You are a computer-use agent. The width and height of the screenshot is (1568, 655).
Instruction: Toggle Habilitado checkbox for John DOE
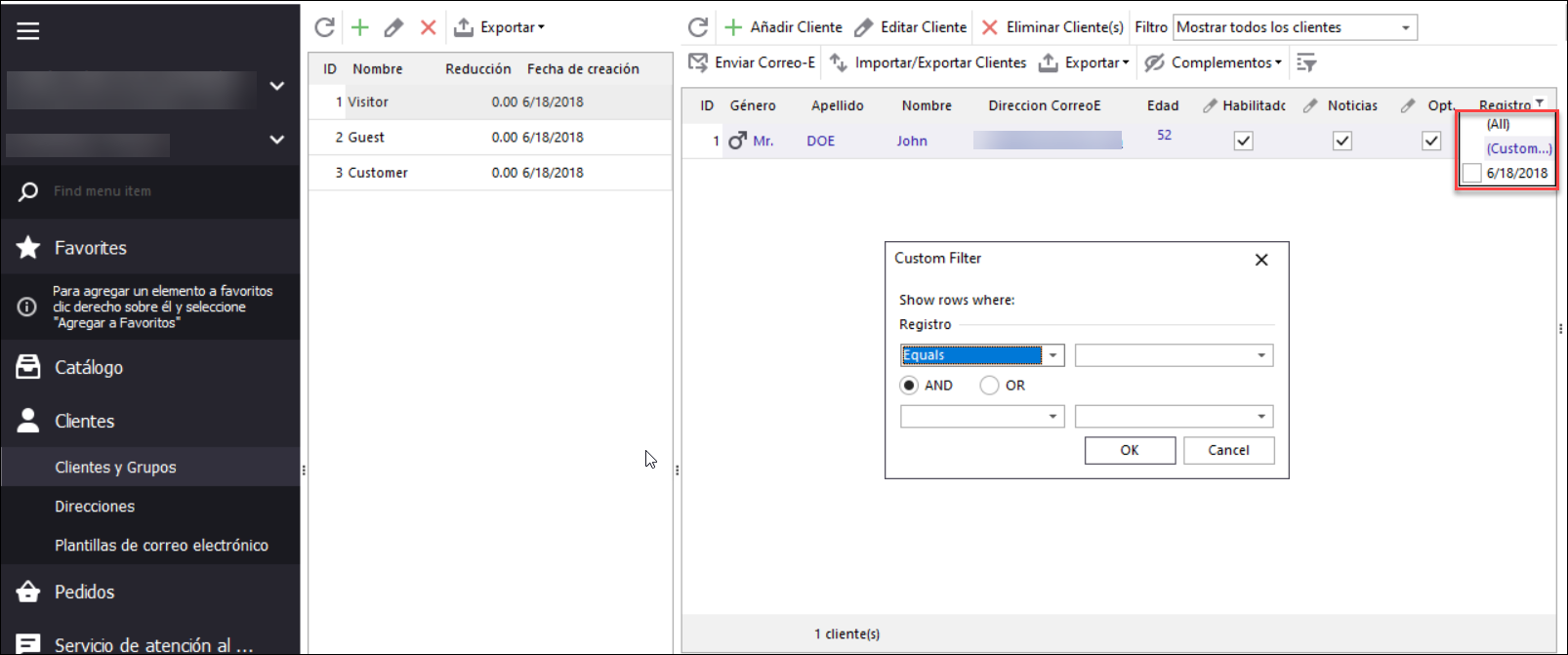pyautogui.click(x=1243, y=141)
